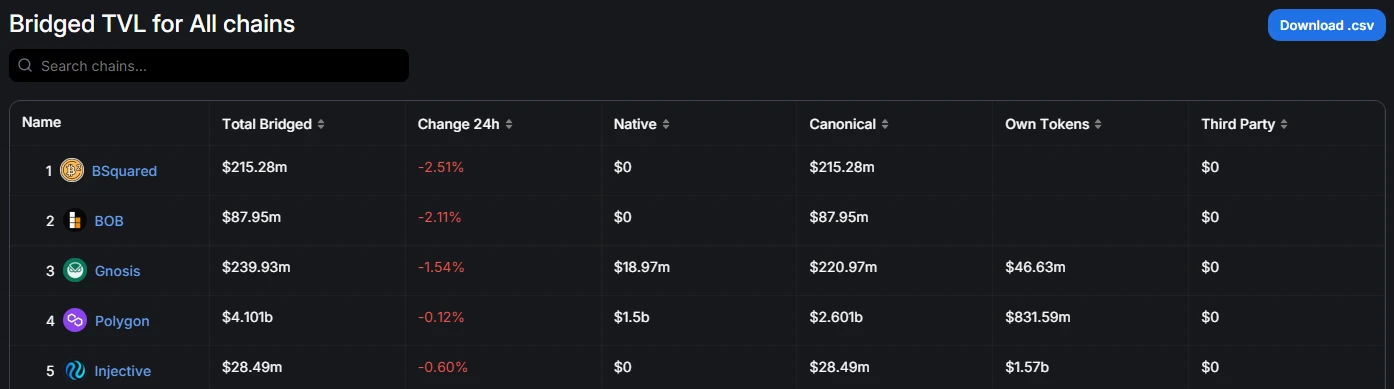
Task: Open the Injective chain link
Action: click(x=123, y=371)
